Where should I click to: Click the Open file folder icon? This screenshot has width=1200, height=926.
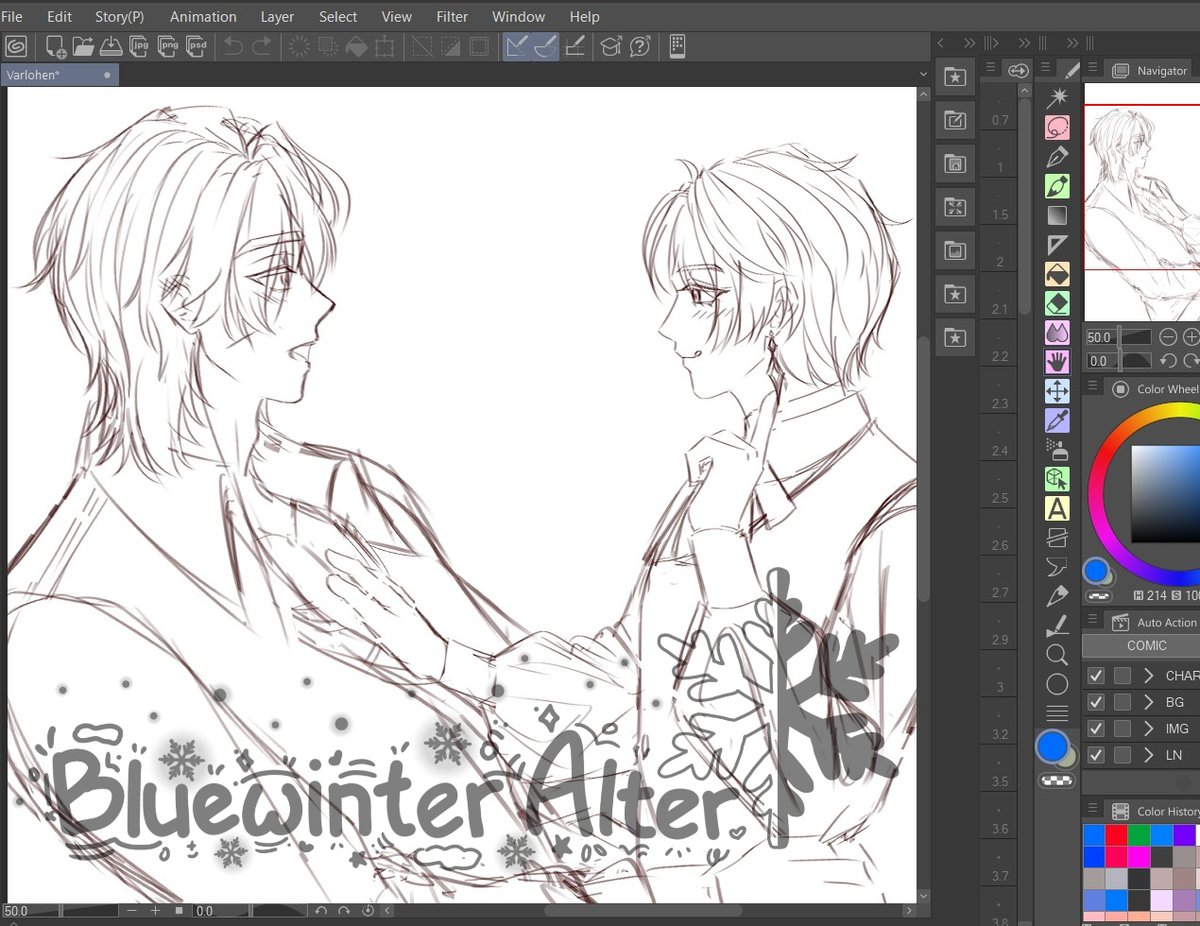(x=83, y=46)
